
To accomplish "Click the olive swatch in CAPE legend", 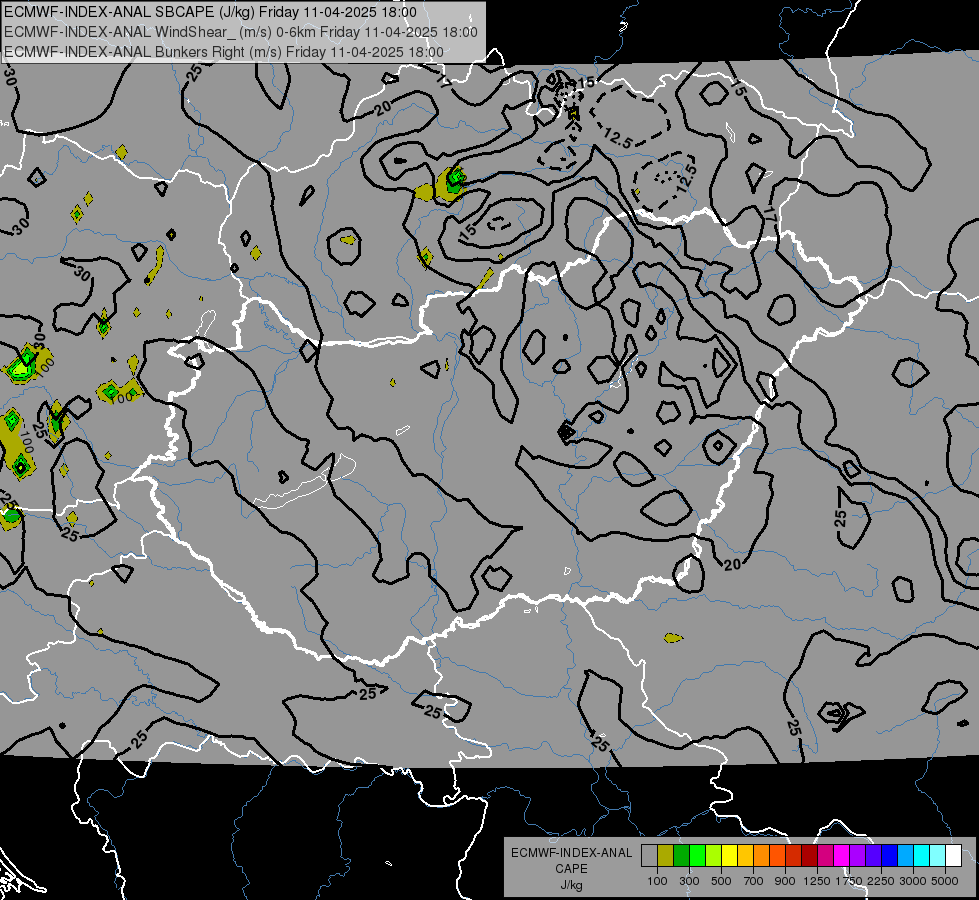I will (665, 855).
